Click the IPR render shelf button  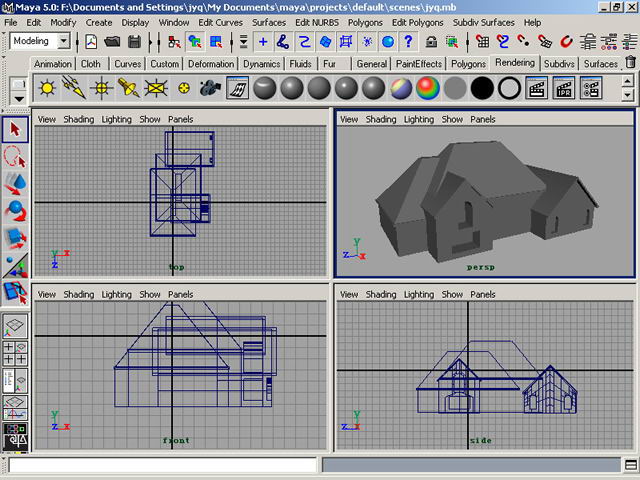pos(564,88)
